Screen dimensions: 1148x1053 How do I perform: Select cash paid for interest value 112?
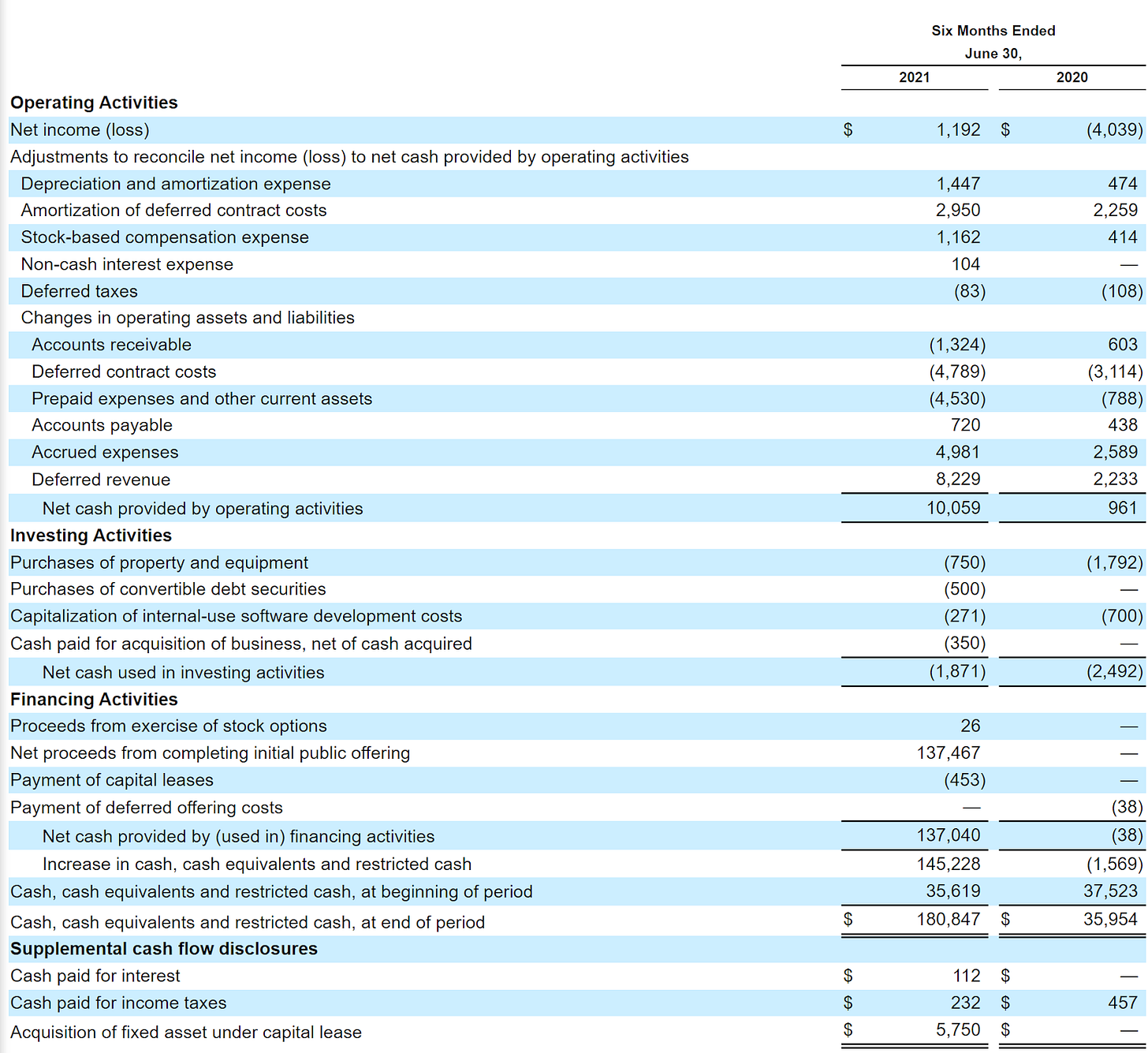click(x=967, y=976)
